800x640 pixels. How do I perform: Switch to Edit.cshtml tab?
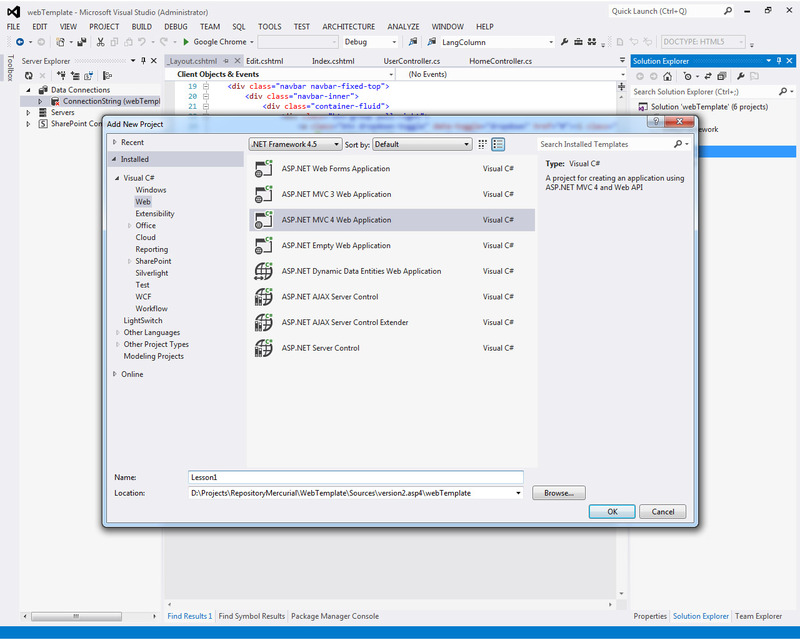point(264,61)
